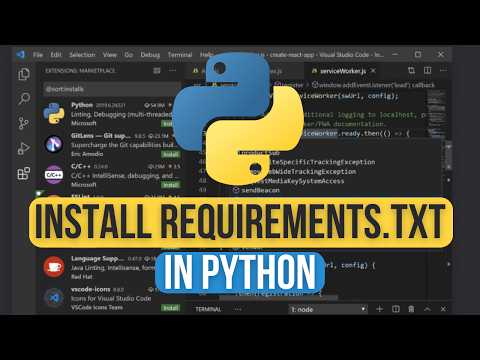Open the Search view in activity bar

(24, 99)
